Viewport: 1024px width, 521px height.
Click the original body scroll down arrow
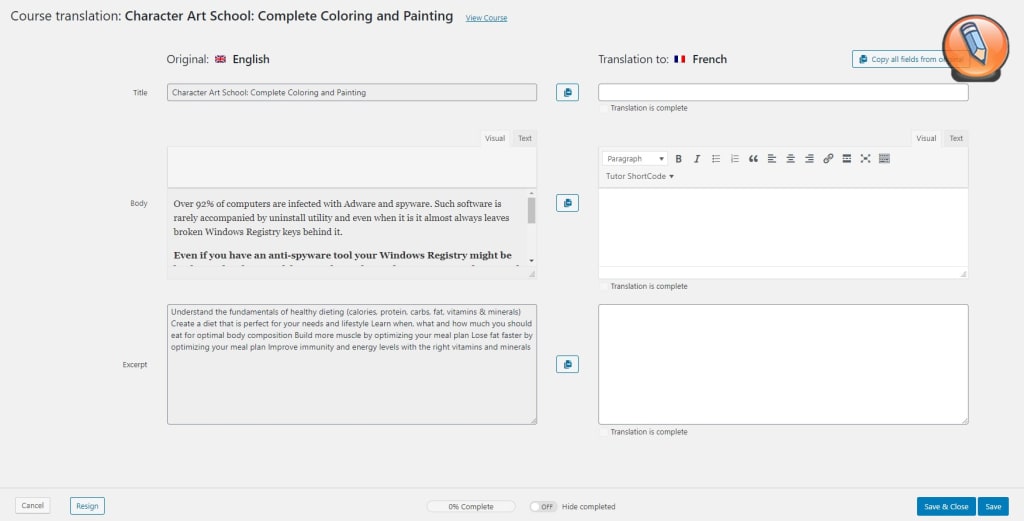tap(532, 260)
